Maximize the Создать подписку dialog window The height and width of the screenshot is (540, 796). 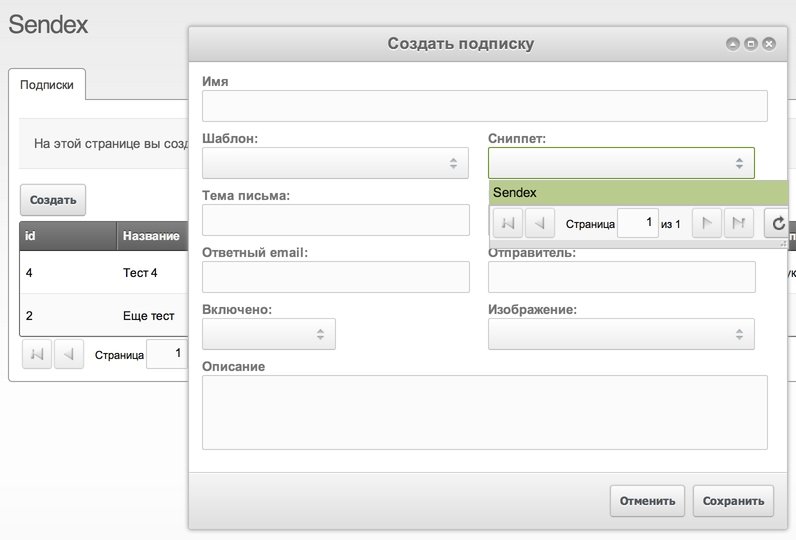[751, 44]
